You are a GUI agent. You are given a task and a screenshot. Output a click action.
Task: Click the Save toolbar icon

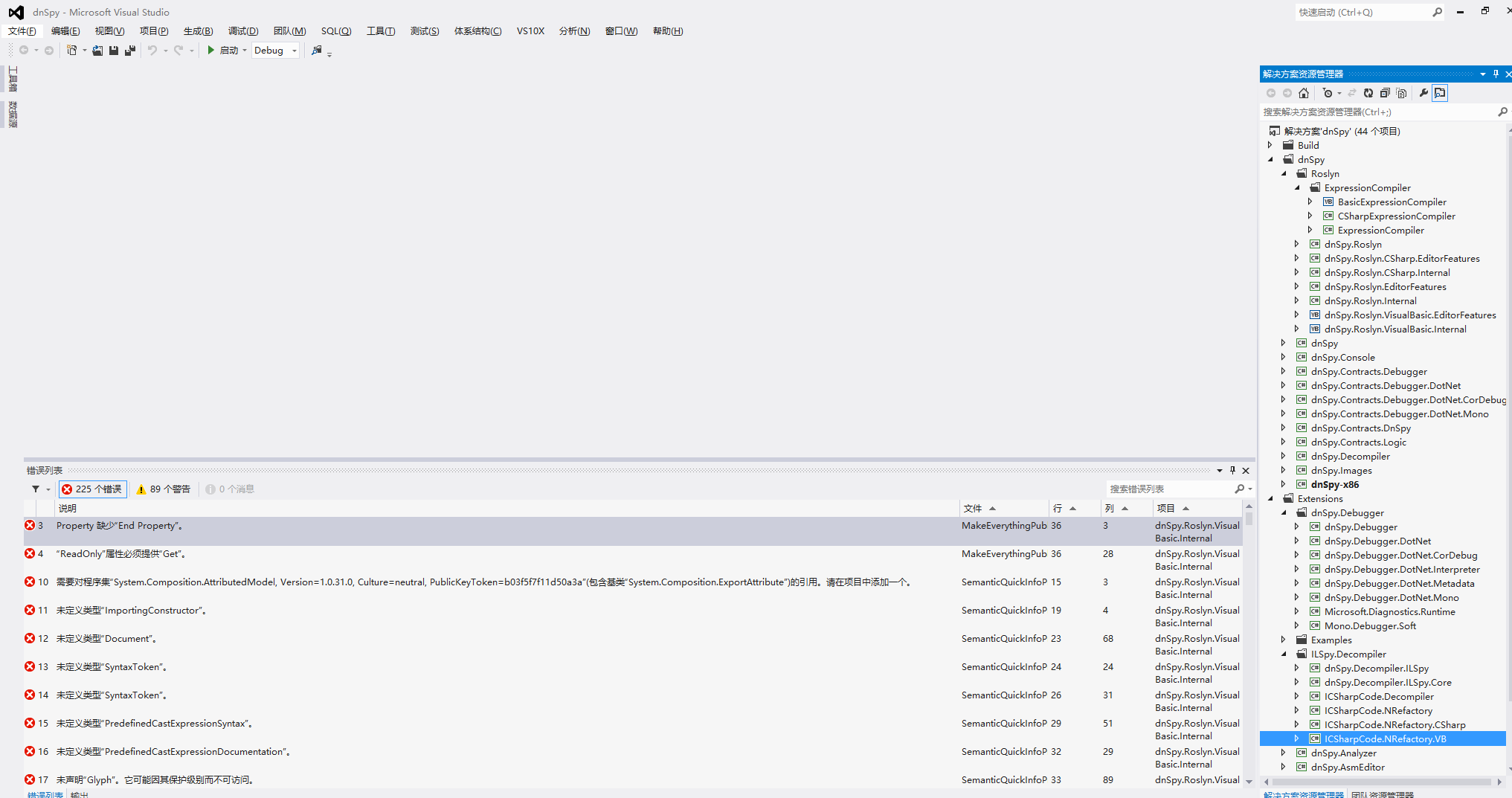[x=114, y=50]
